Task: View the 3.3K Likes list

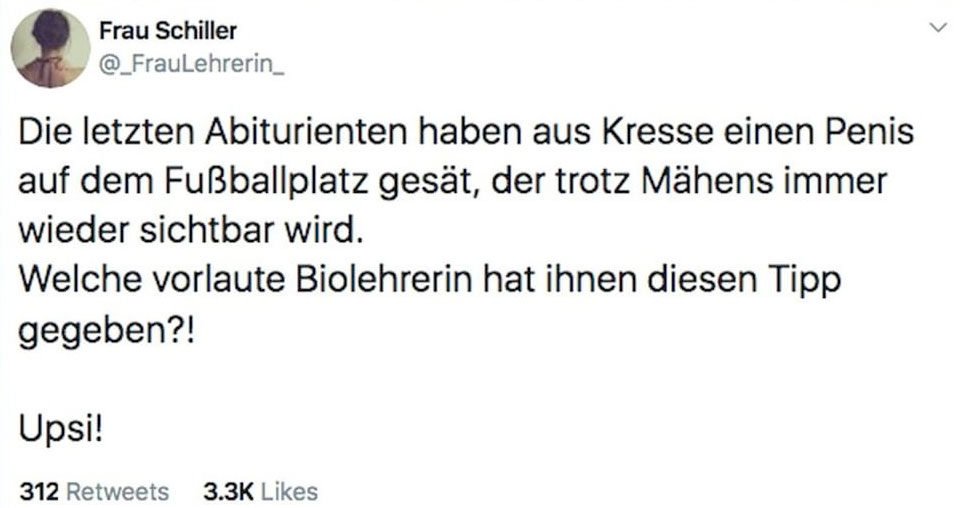Action: pyautogui.click(x=260, y=491)
